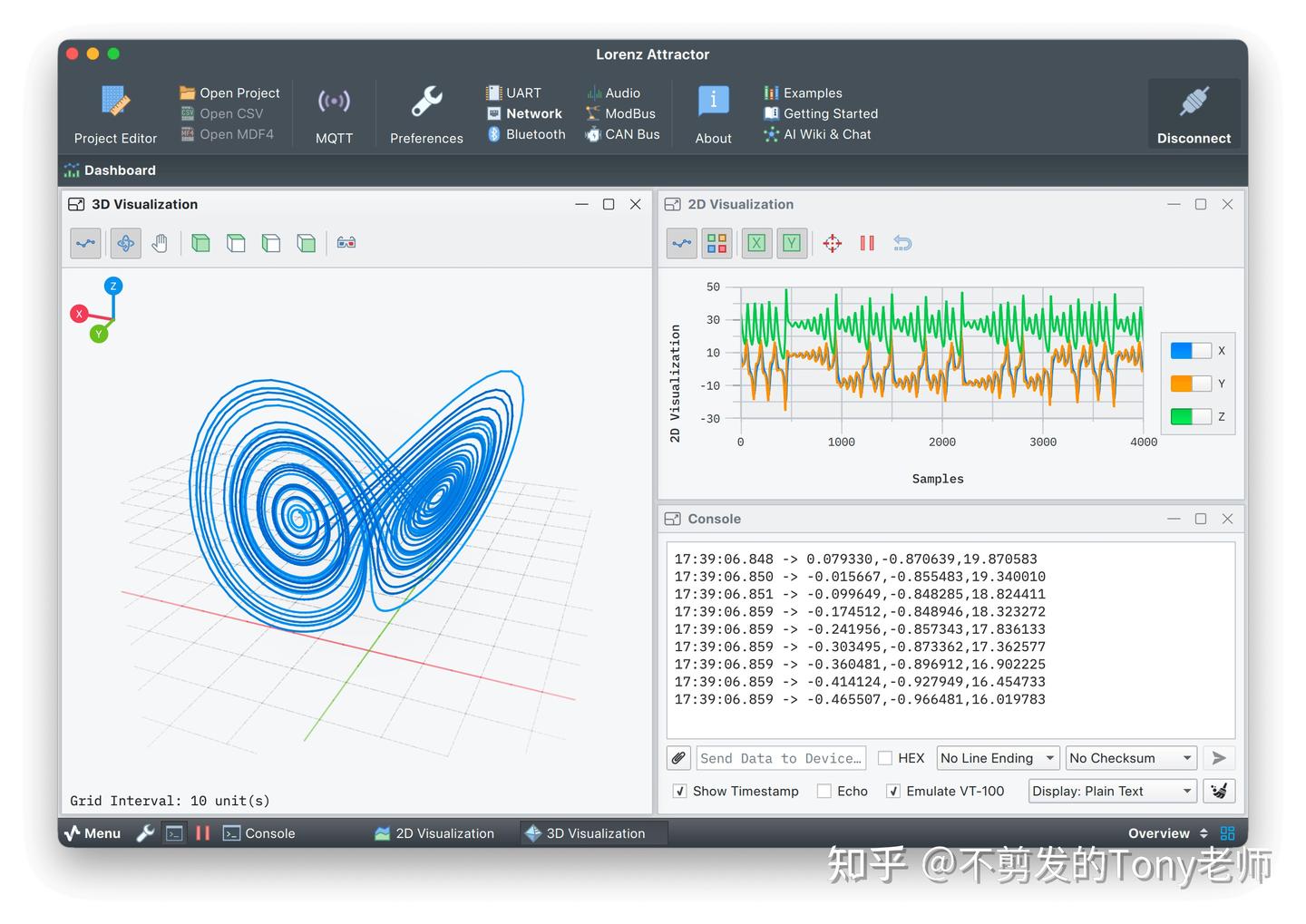Send data with the arrow button
This screenshot has width=1306, height=924.
[1219, 758]
